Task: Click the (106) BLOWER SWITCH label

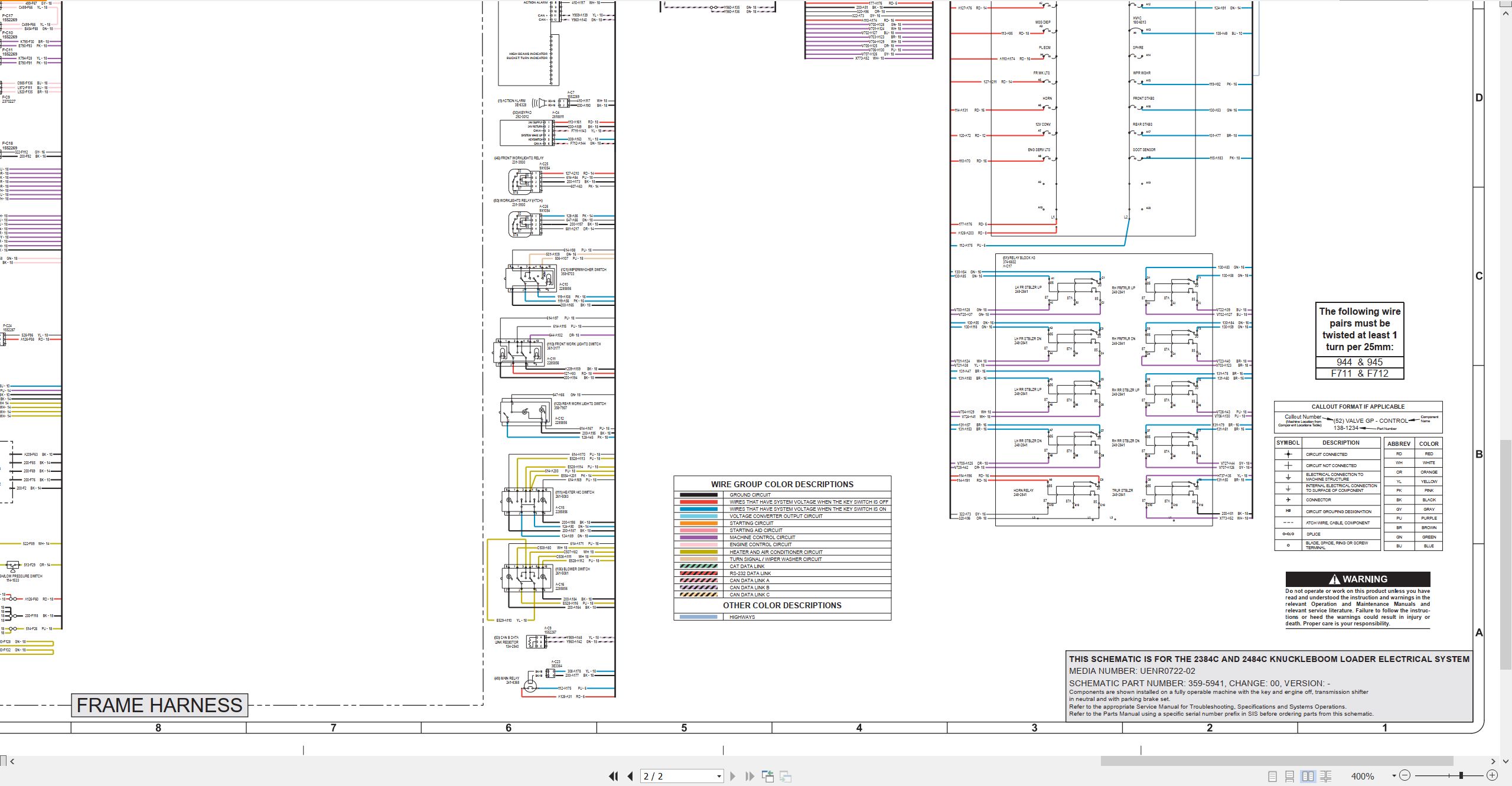Action: [x=572, y=569]
